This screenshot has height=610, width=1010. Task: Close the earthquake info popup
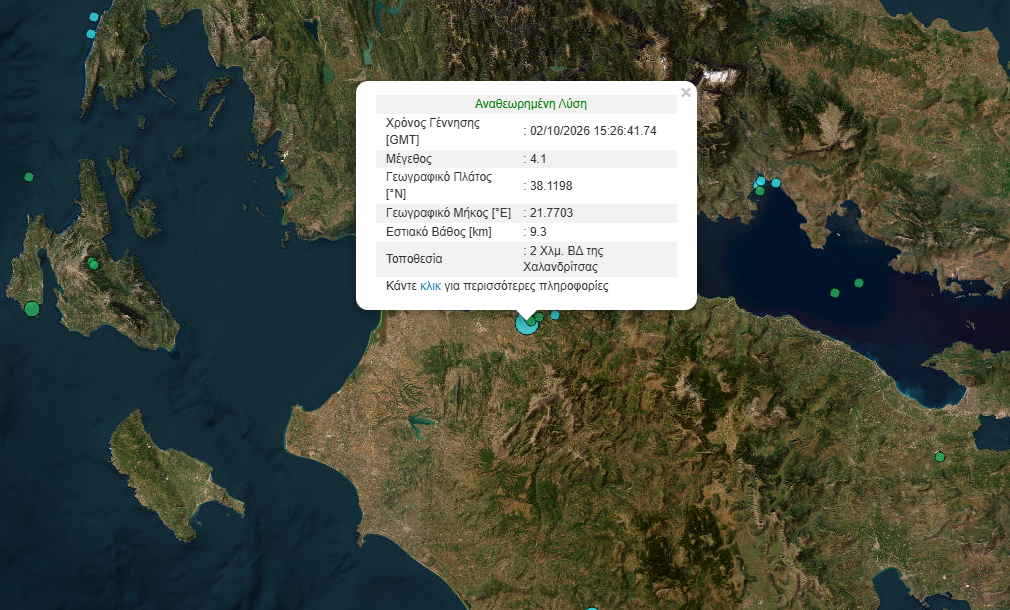point(685,93)
